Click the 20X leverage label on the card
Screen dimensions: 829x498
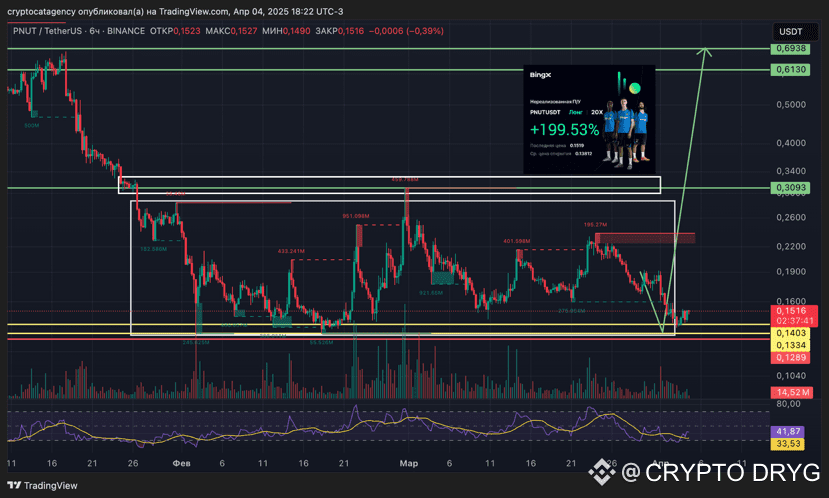click(597, 112)
